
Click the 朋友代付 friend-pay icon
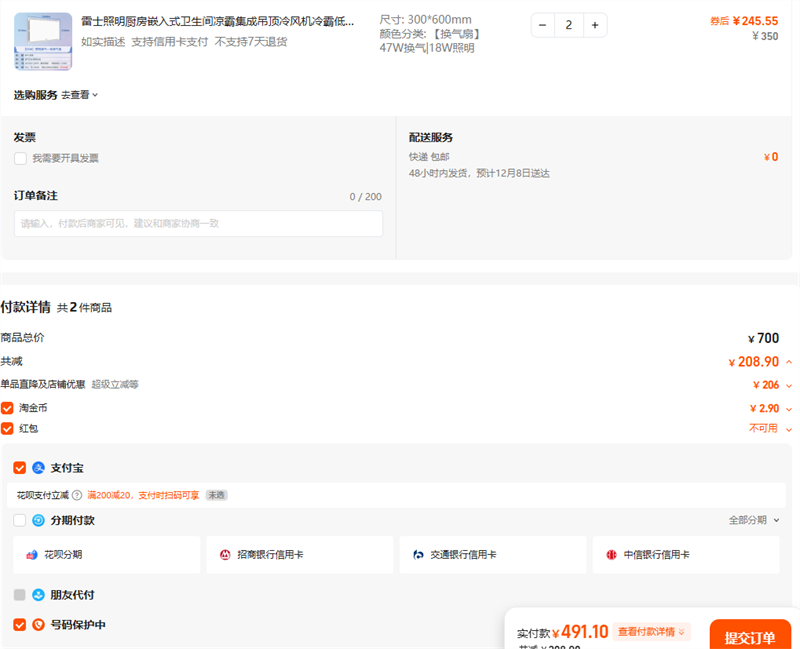click(39, 595)
